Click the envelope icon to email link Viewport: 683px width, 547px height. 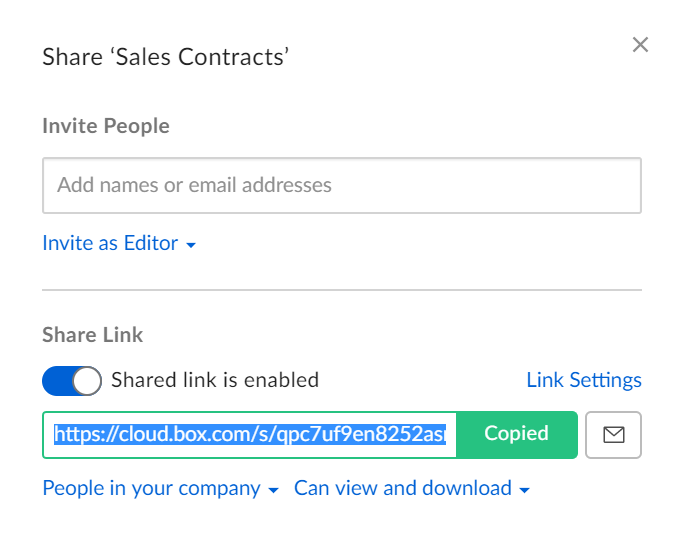(613, 435)
